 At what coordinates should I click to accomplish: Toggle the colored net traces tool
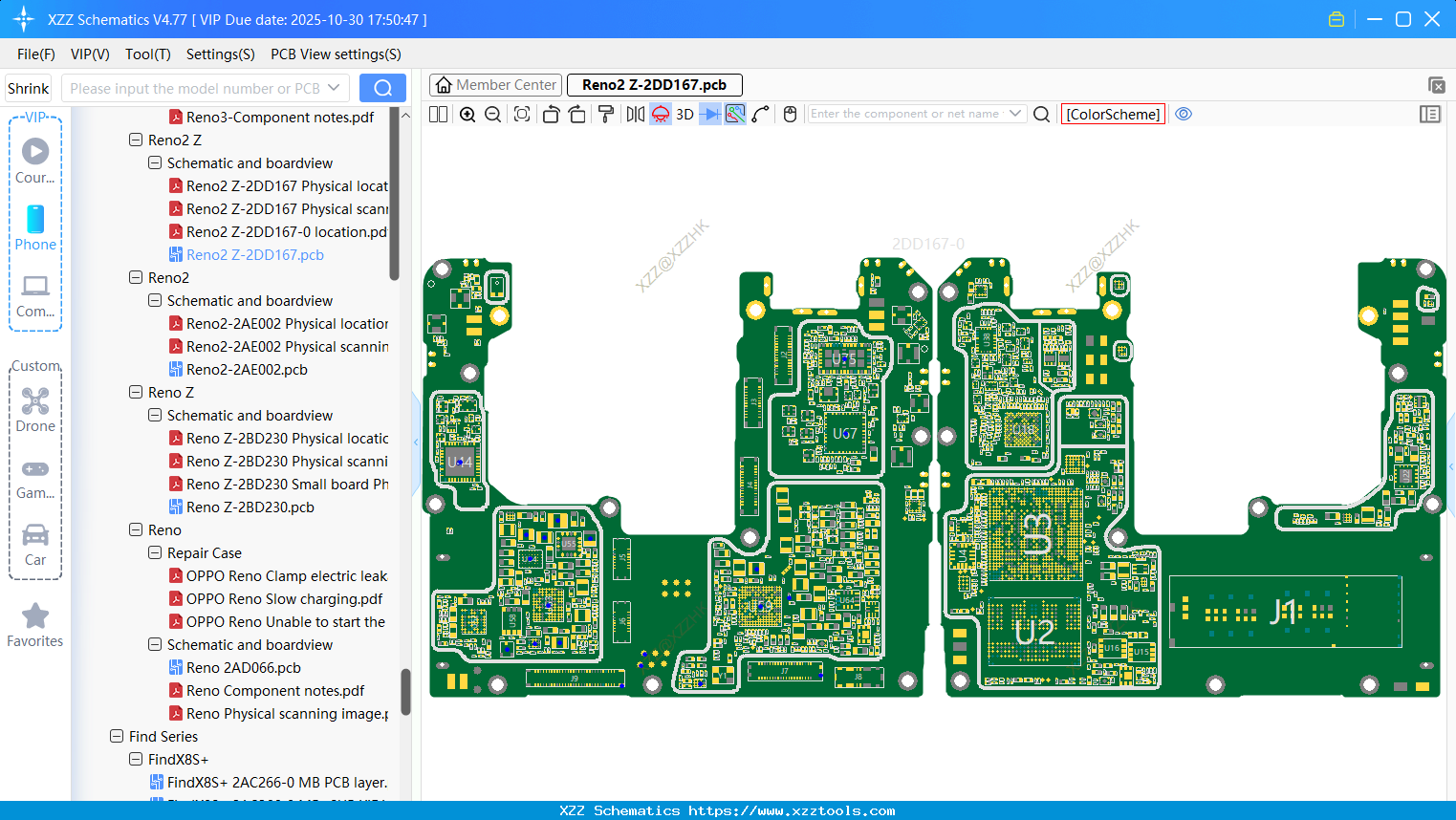point(735,114)
